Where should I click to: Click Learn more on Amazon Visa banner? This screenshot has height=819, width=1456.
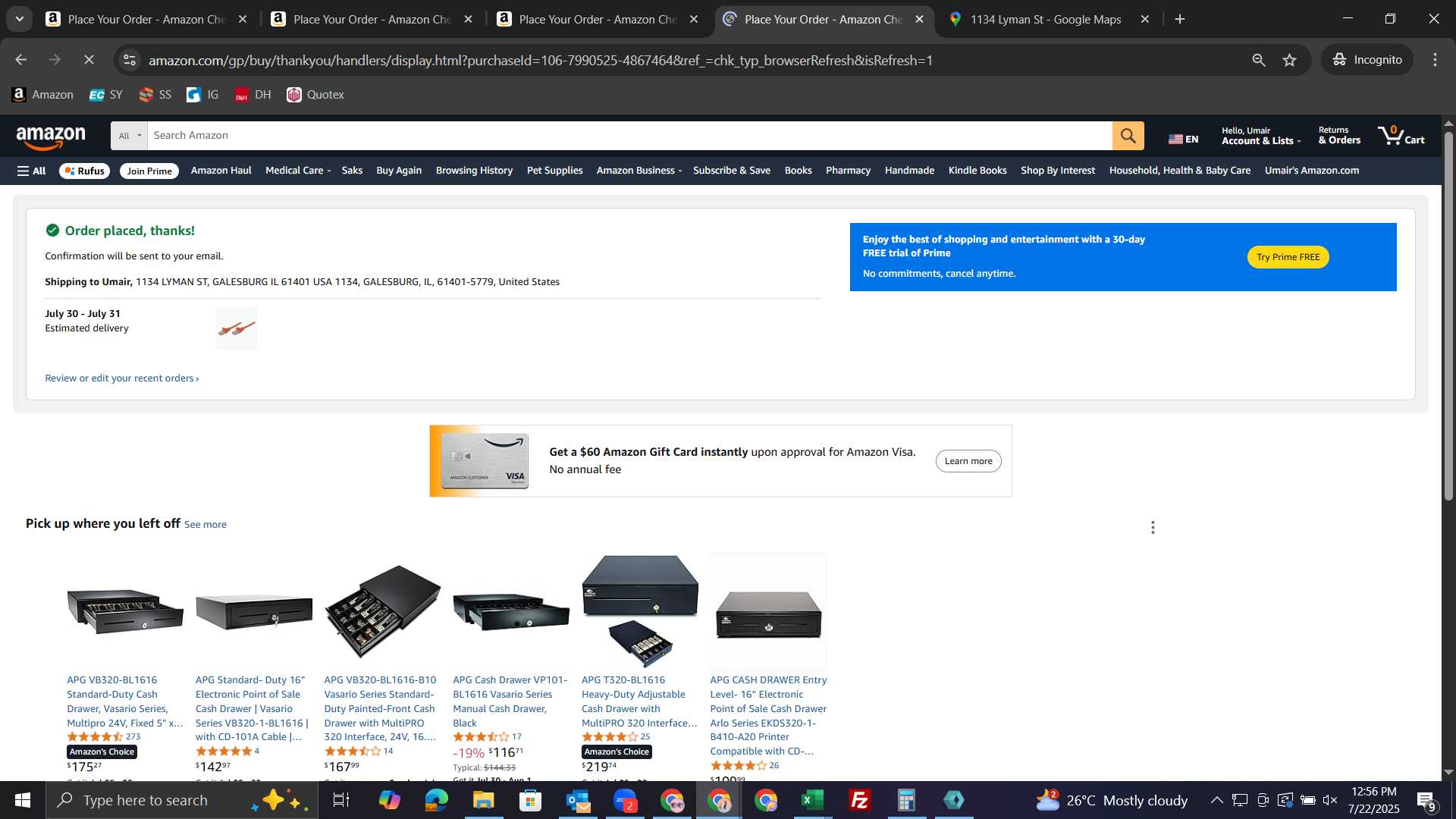pos(968,461)
